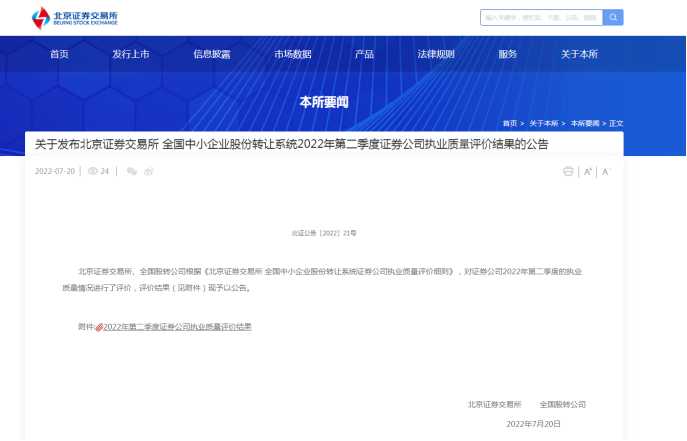
Task: Open the 信息披露 menu
Action: (x=212, y=54)
